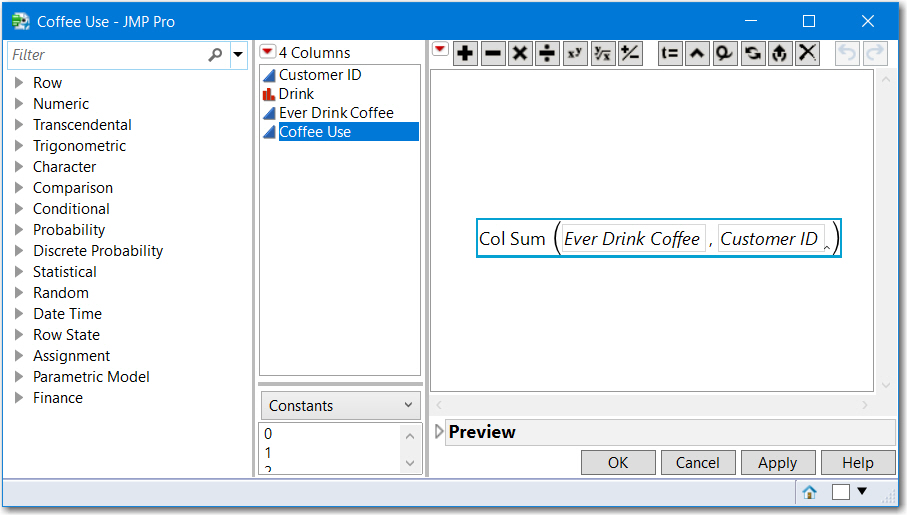Screen dimensions: 907x515
Task: Click the circular arrows switch terms button
Action: tap(753, 54)
